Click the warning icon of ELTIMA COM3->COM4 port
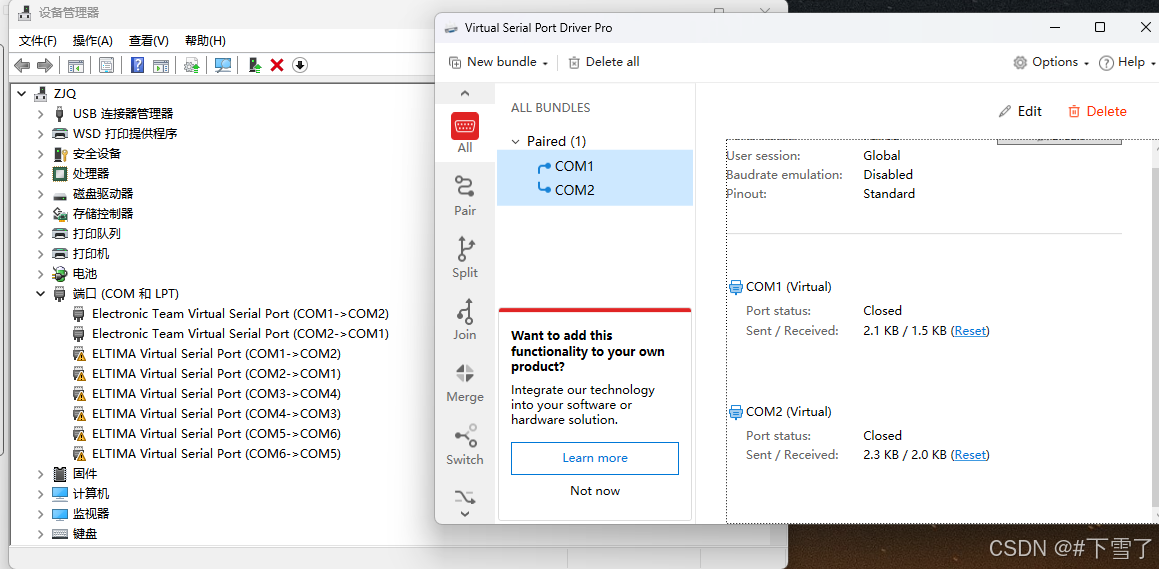 point(79,393)
